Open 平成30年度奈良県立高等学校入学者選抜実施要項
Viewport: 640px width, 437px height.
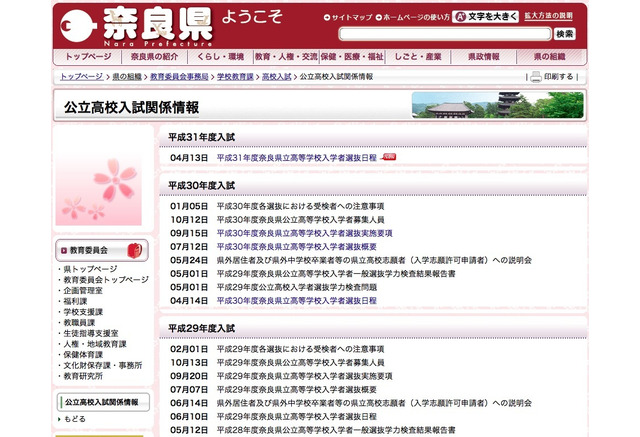[x=304, y=233]
